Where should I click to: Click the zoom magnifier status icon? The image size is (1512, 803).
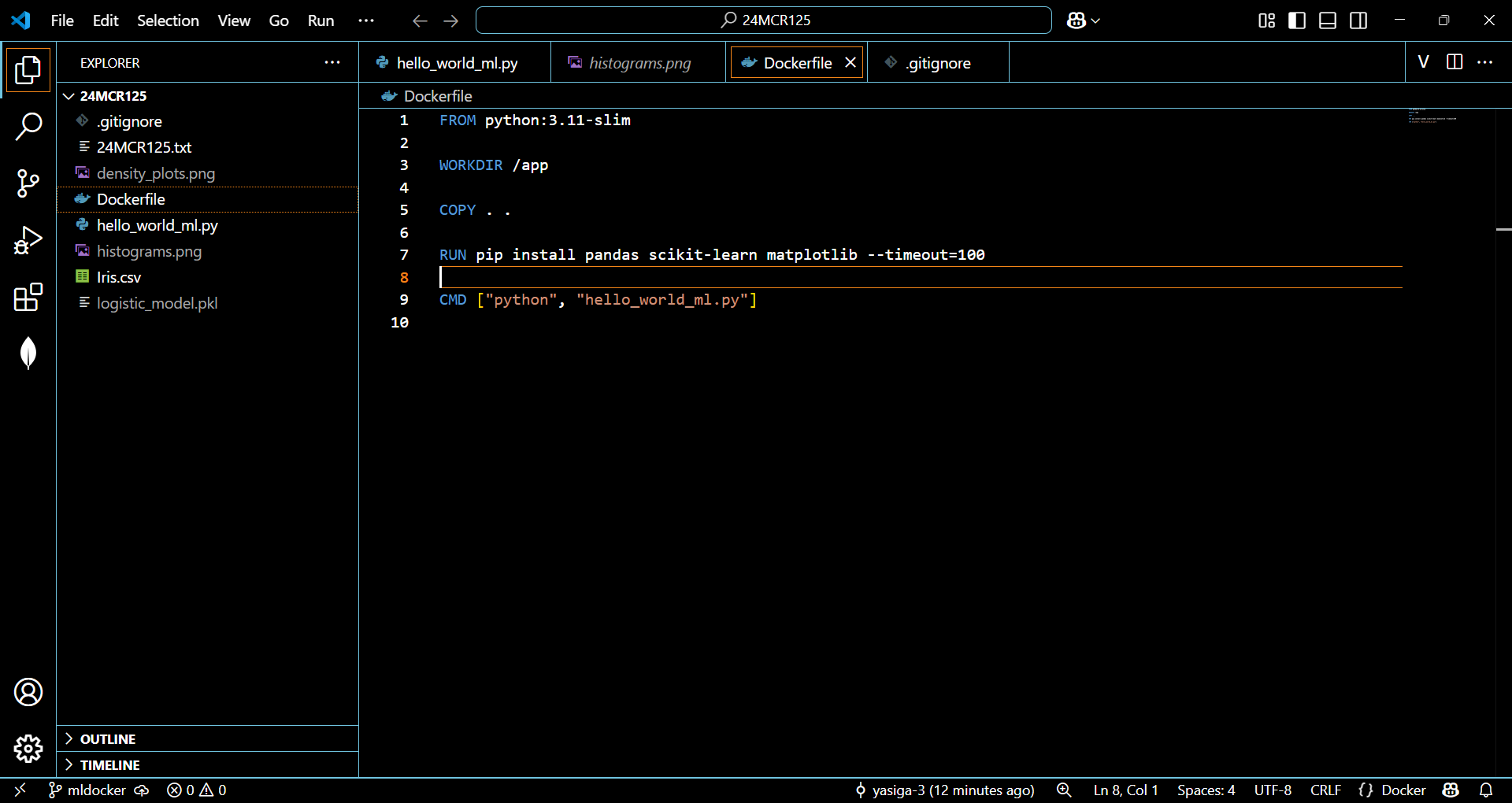coord(1064,790)
